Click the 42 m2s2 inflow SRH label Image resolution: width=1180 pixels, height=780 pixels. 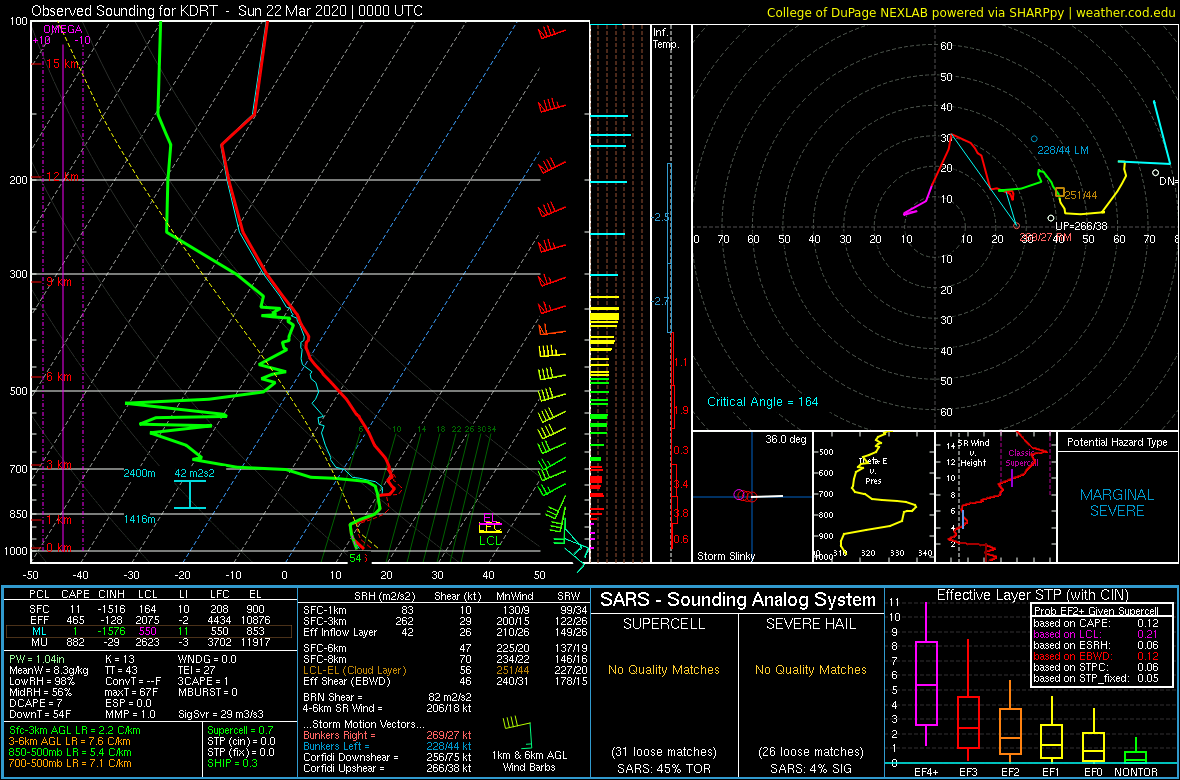(194, 474)
